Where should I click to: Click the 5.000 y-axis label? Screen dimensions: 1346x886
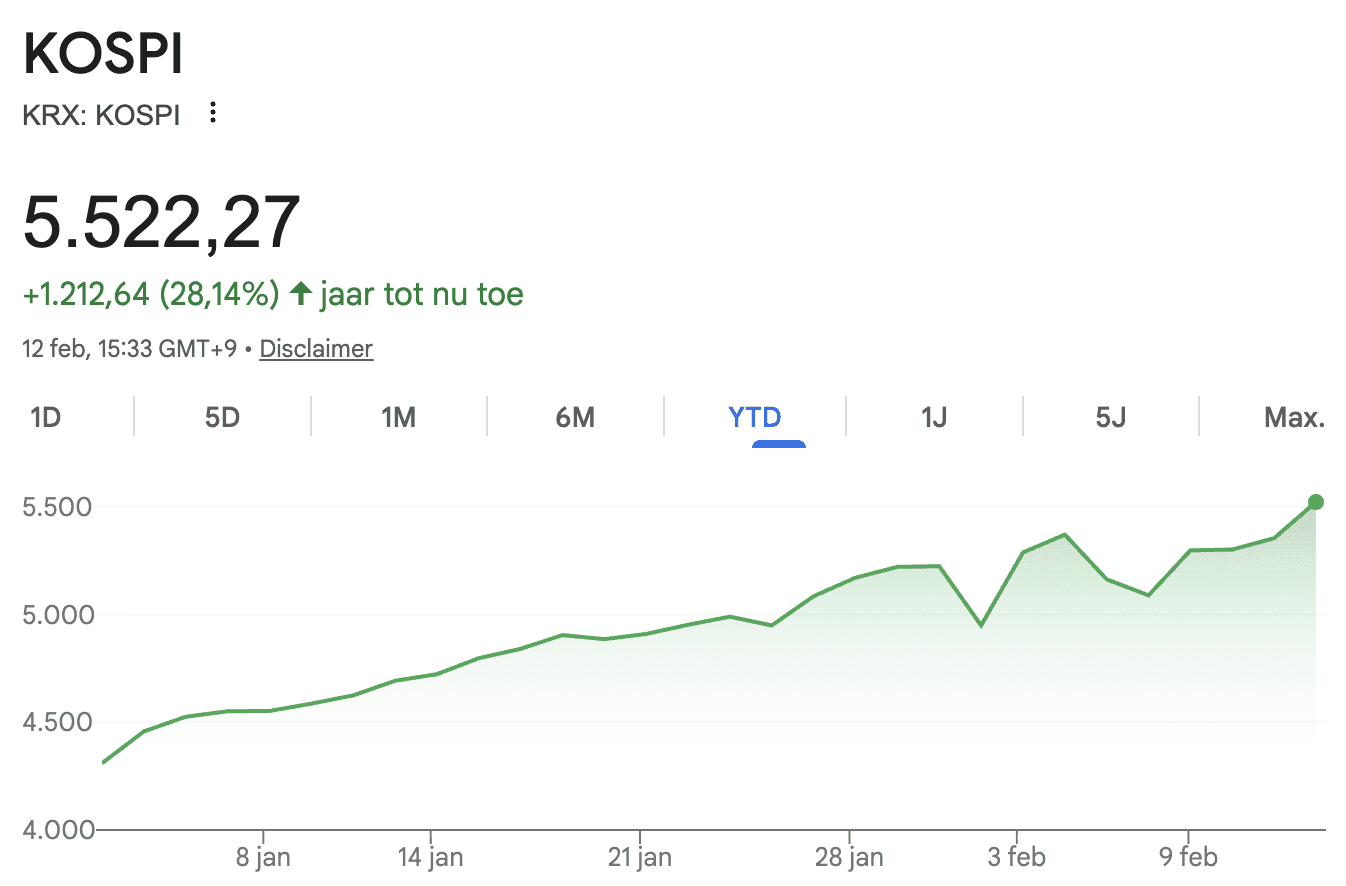coord(57,614)
